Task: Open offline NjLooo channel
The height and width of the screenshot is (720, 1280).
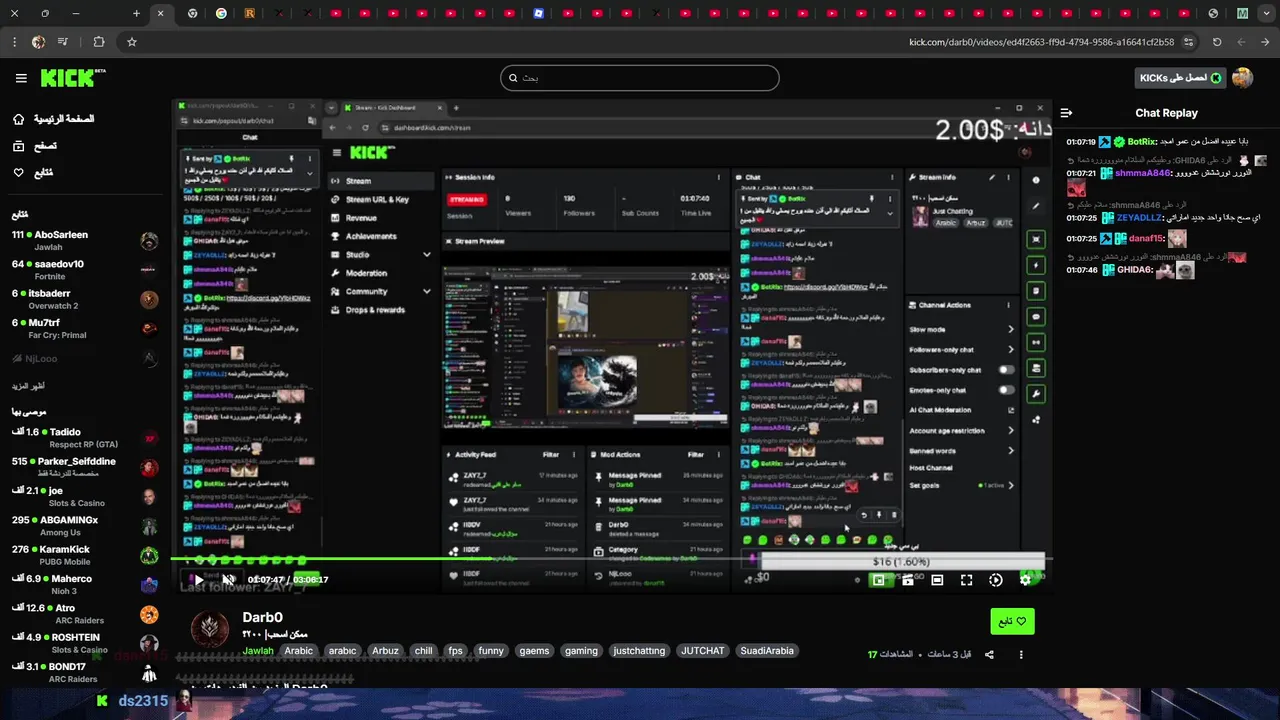Action: click(85, 358)
